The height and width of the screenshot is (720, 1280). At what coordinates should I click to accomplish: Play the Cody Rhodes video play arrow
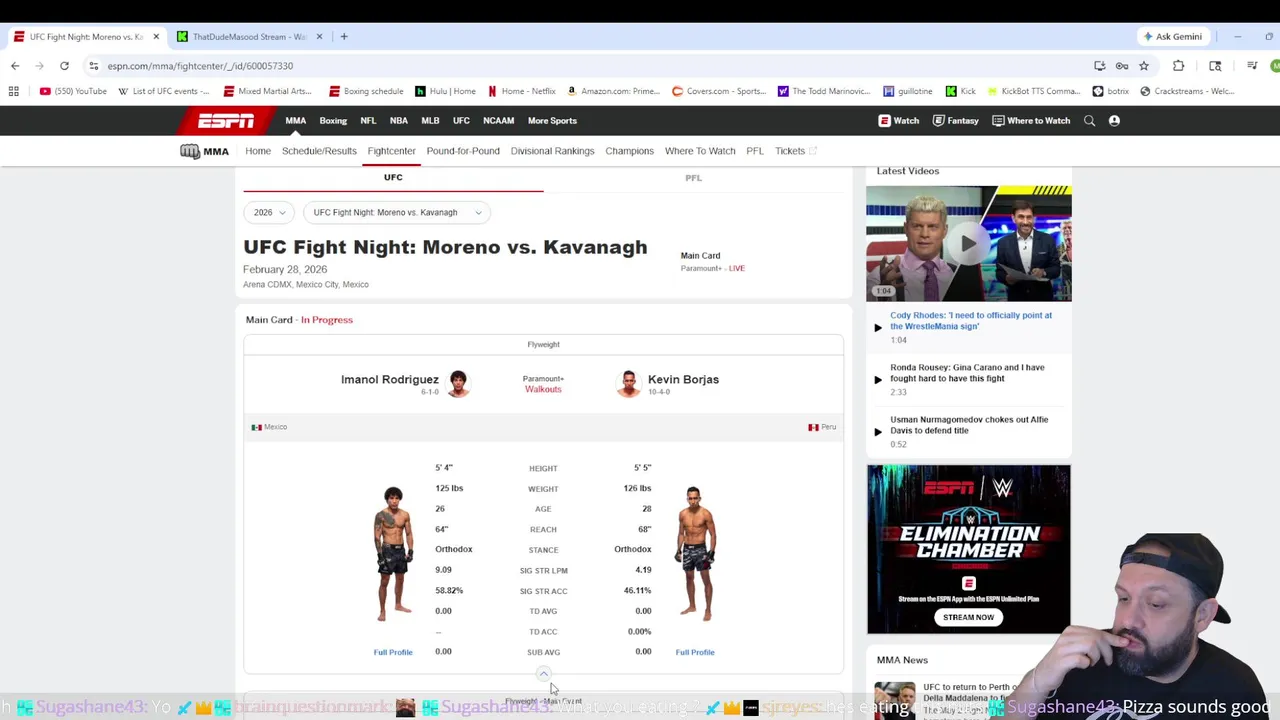(x=878, y=327)
